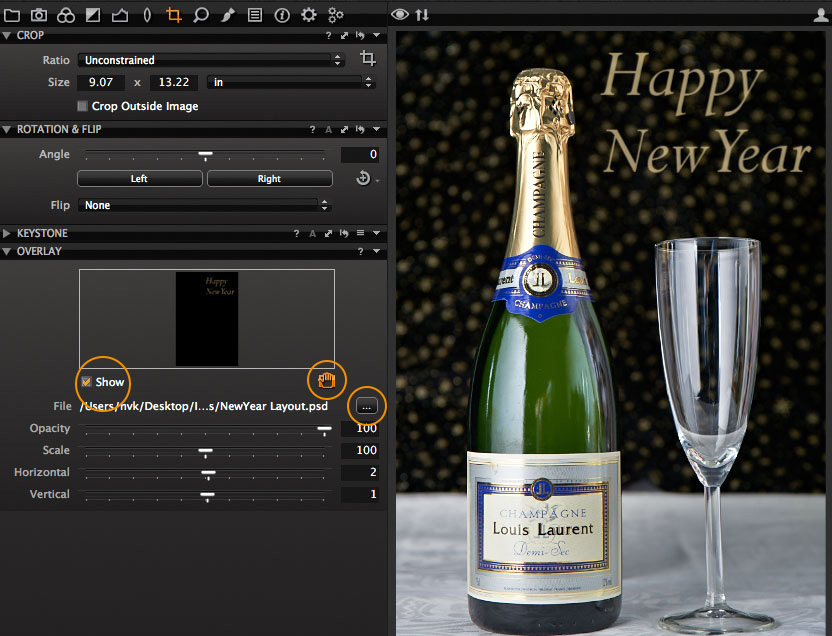Open the Crop panel action menu arrow
Image resolution: width=832 pixels, height=636 pixels.
377,36
